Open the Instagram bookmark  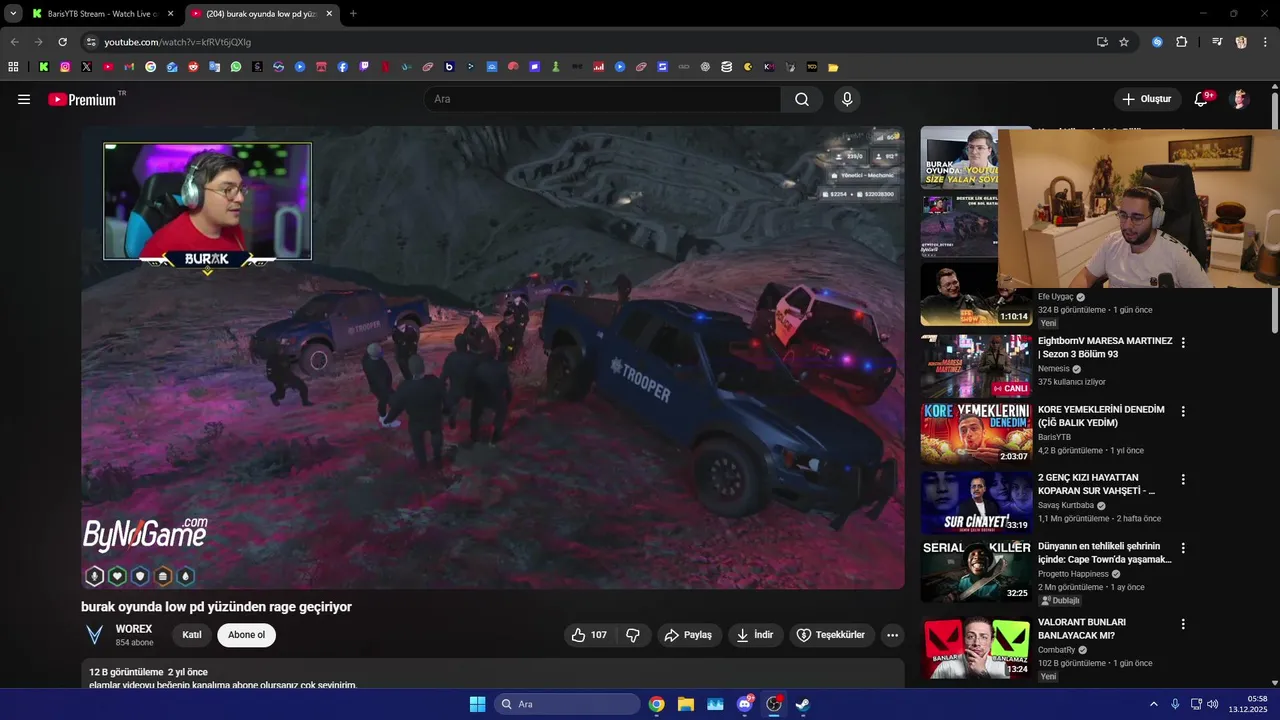(65, 67)
